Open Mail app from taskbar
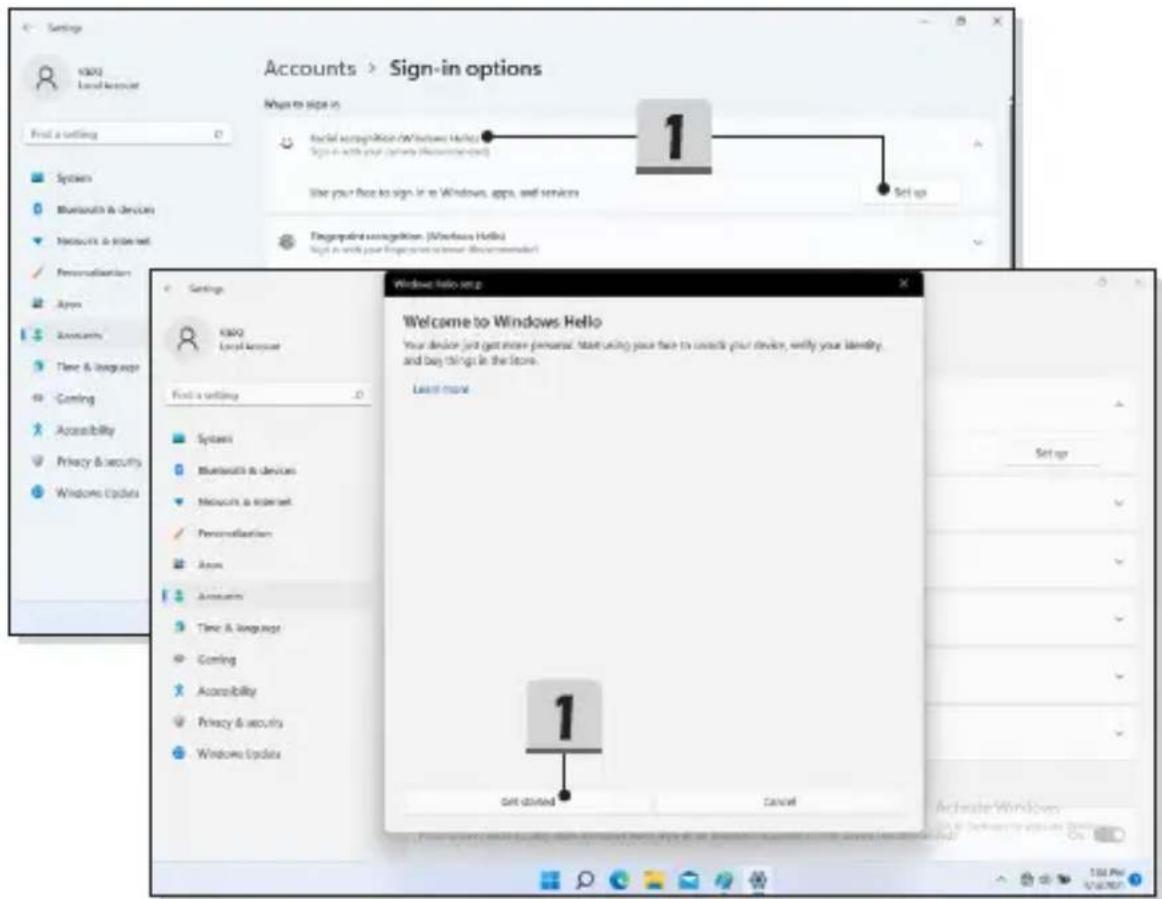 click(x=688, y=880)
